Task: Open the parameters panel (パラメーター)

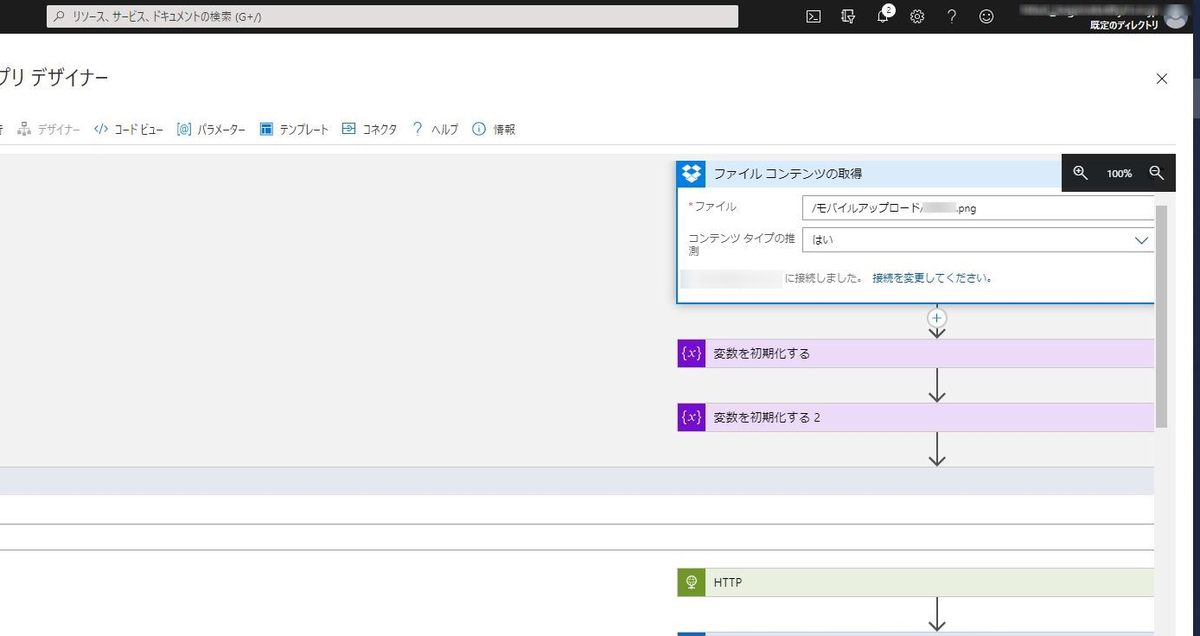Action: tap(211, 129)
